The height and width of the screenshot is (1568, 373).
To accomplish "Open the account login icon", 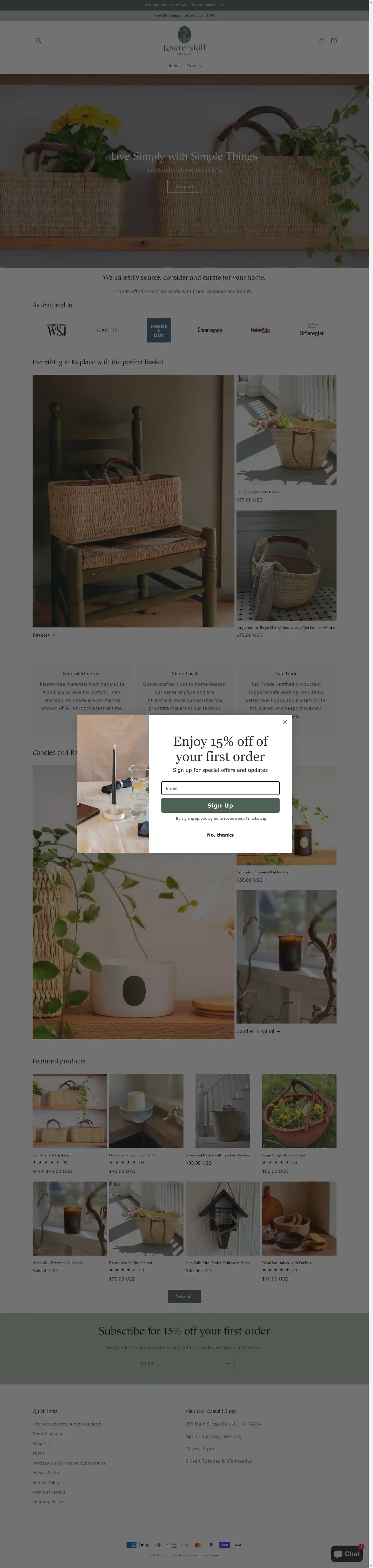I will [321, 41].
